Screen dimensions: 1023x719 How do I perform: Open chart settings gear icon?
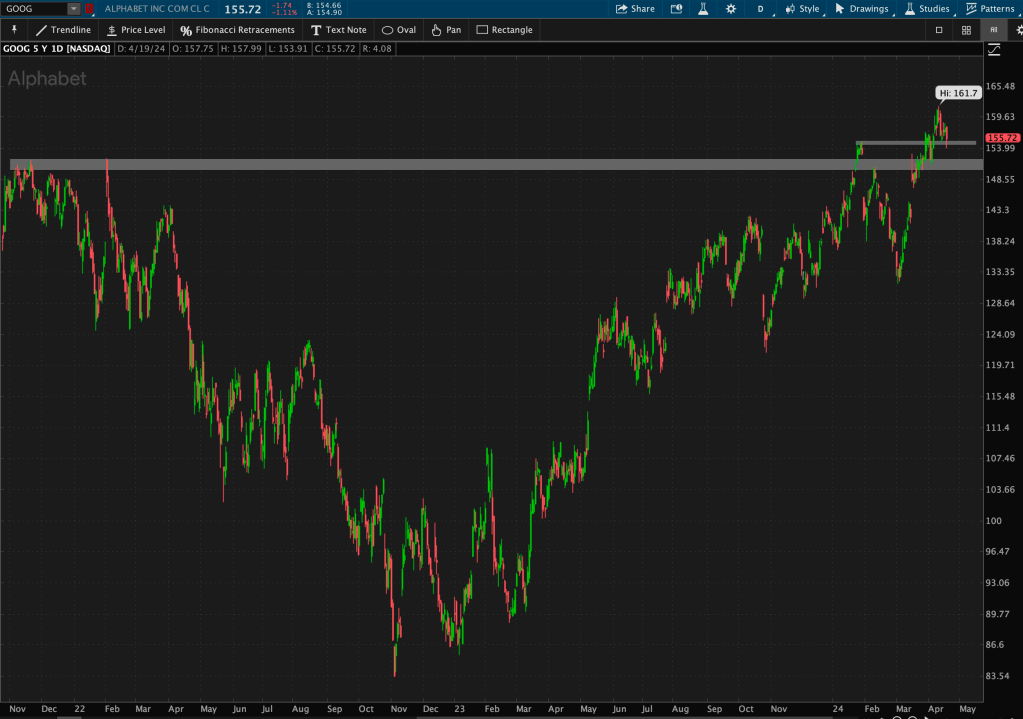731,9
